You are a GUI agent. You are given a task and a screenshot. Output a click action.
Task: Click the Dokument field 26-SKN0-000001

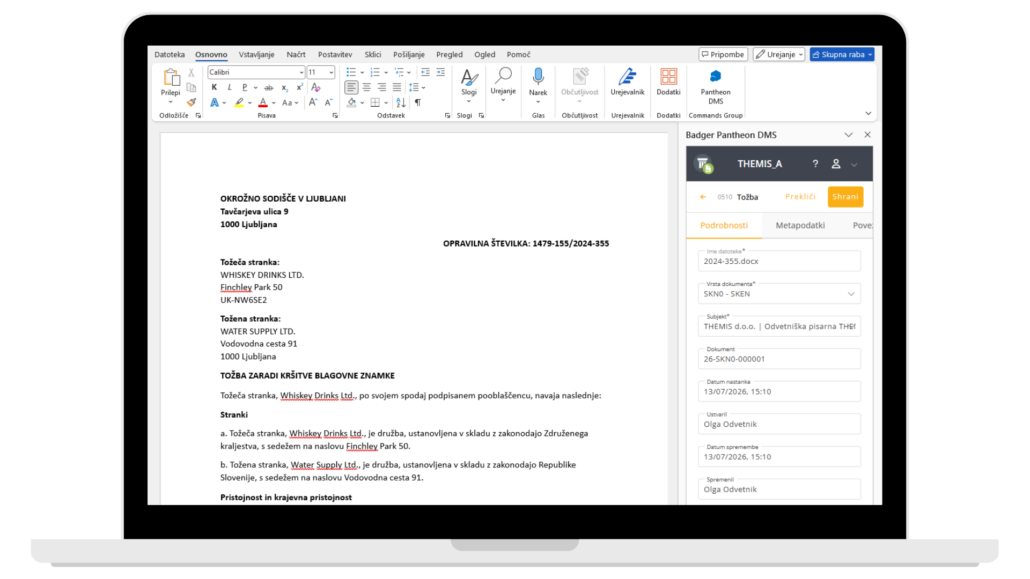(779, 359)
